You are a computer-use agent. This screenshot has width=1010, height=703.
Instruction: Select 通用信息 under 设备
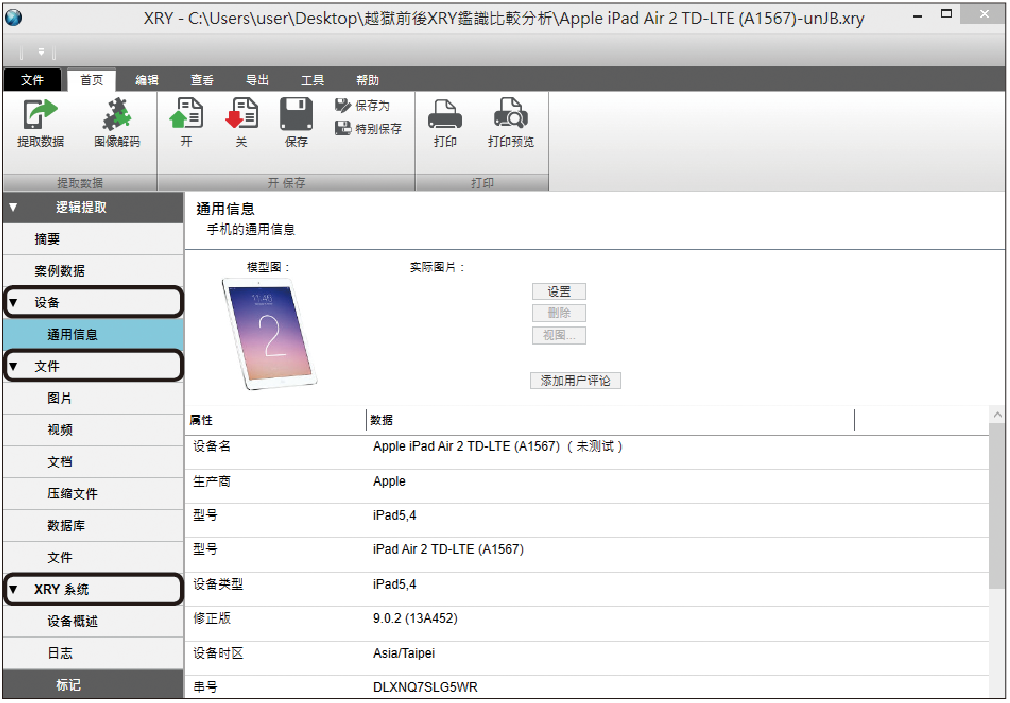click(x=93, y=334)
